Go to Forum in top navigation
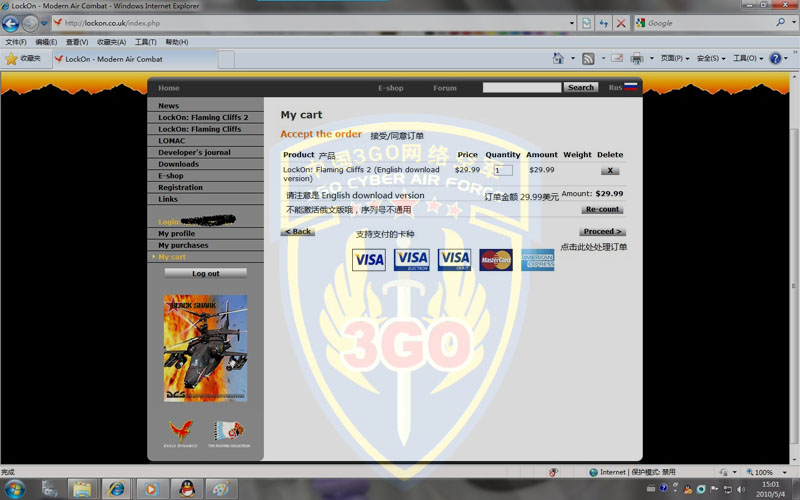 445,88
